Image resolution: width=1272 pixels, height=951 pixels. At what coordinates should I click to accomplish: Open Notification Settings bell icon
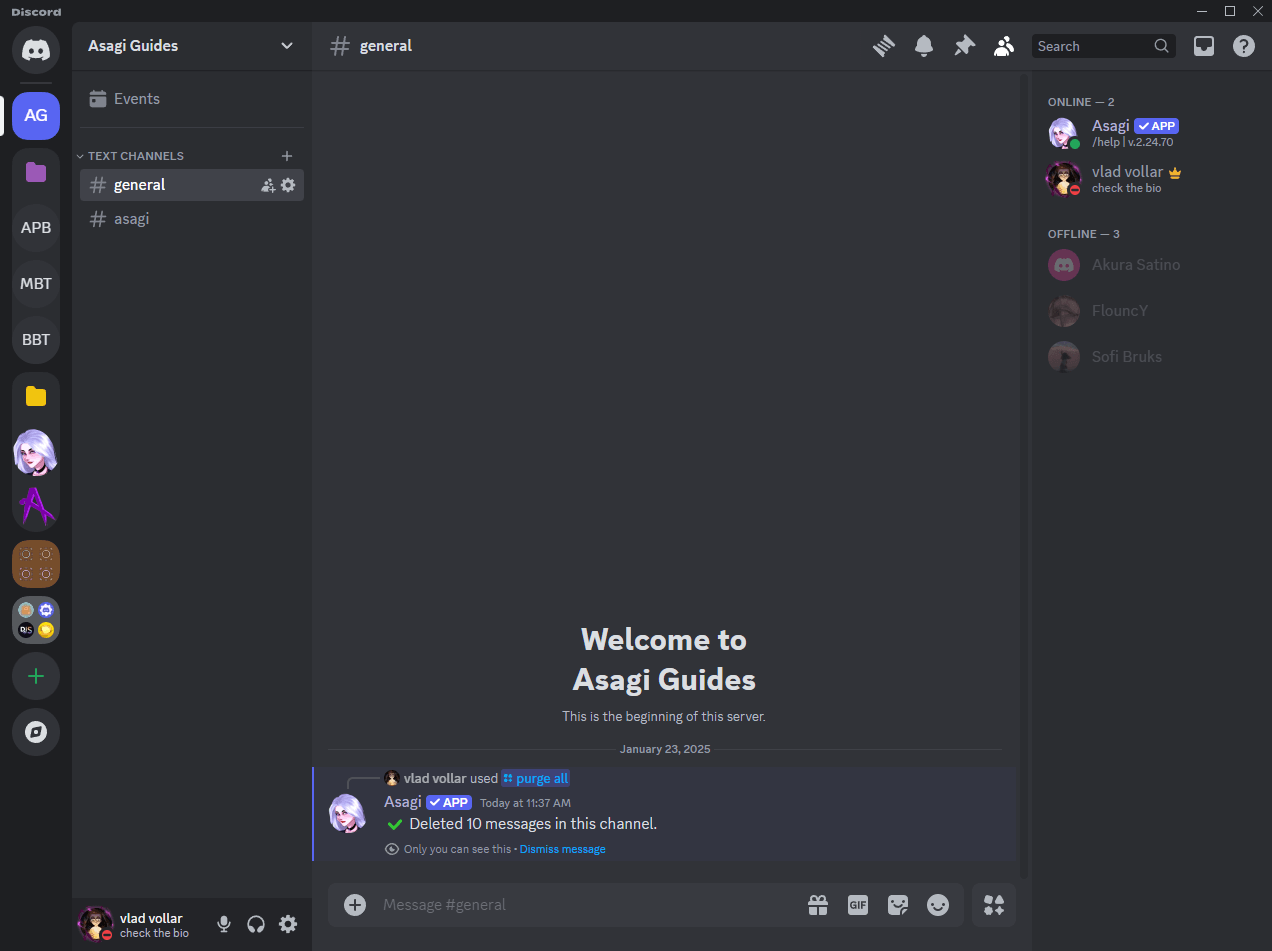click(924, 46)
